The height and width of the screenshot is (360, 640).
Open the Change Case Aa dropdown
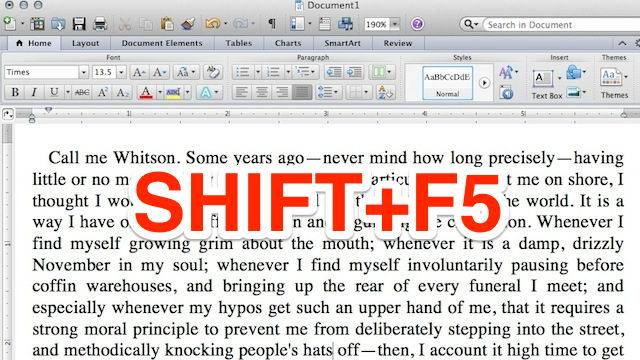pos(187,73)
